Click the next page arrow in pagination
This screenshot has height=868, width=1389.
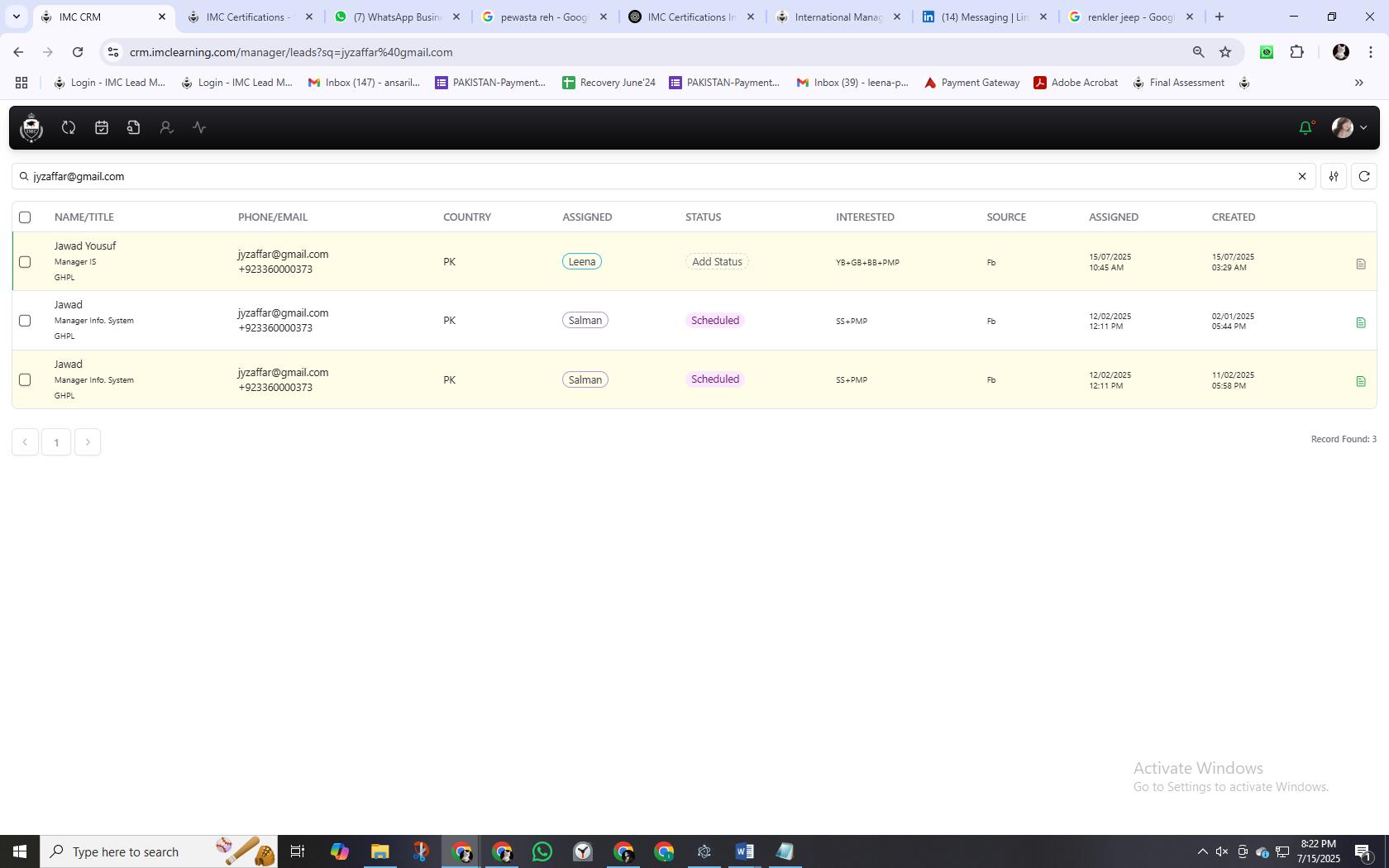[88, 442]
